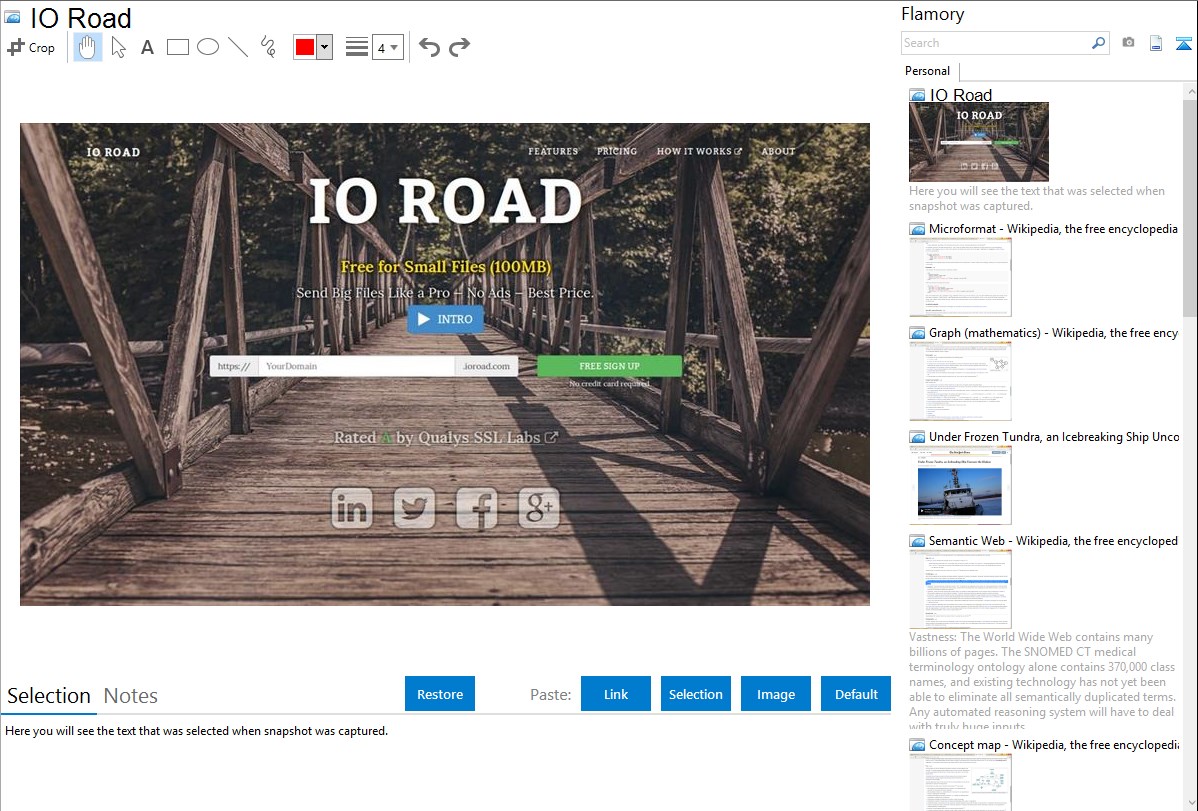Click the IO Road title icon
The image size is (1198, 811).
click(x=12, y=17)
